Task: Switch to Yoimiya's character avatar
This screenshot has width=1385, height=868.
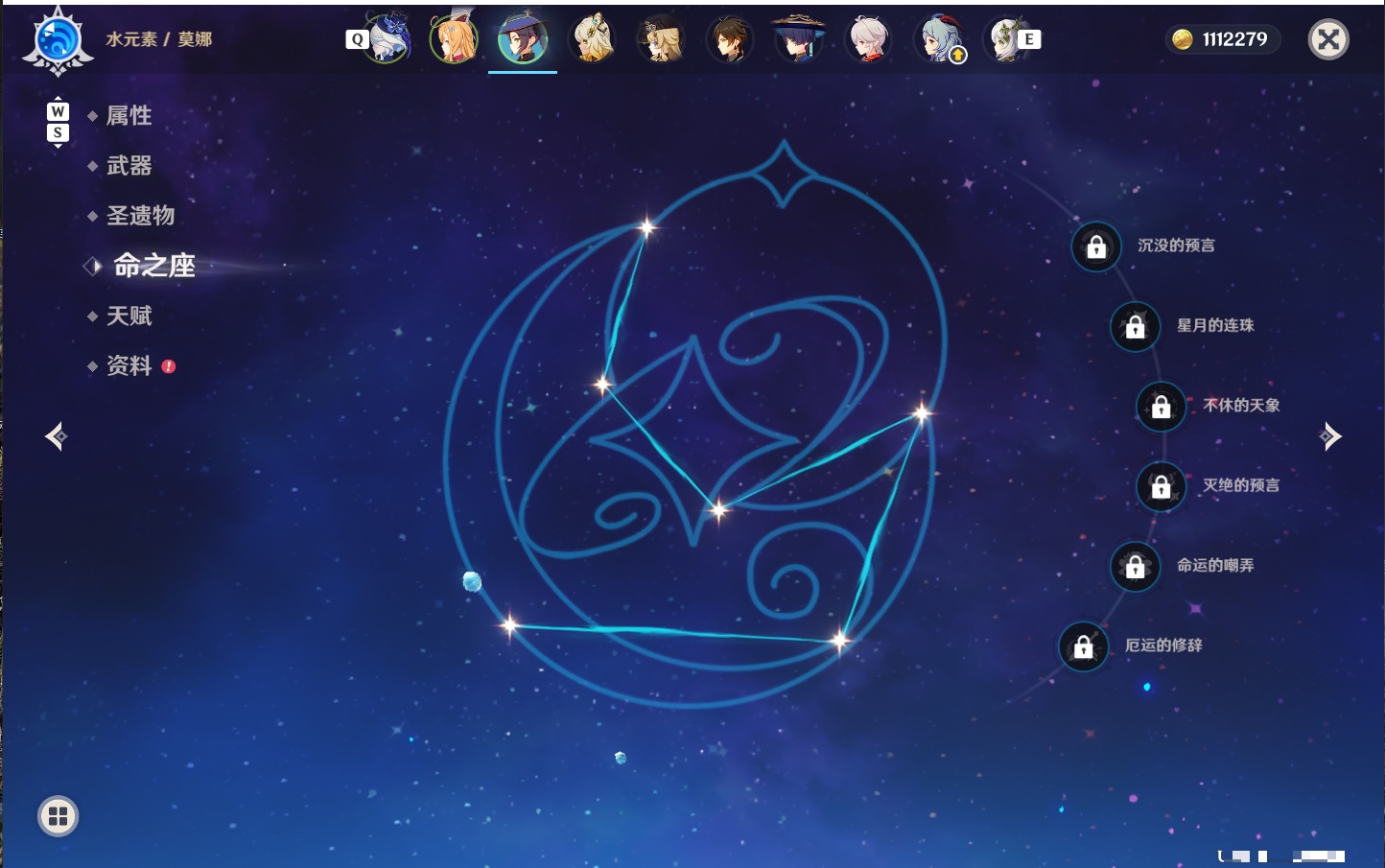Action: pyautogui.click(x=455, y=38)
